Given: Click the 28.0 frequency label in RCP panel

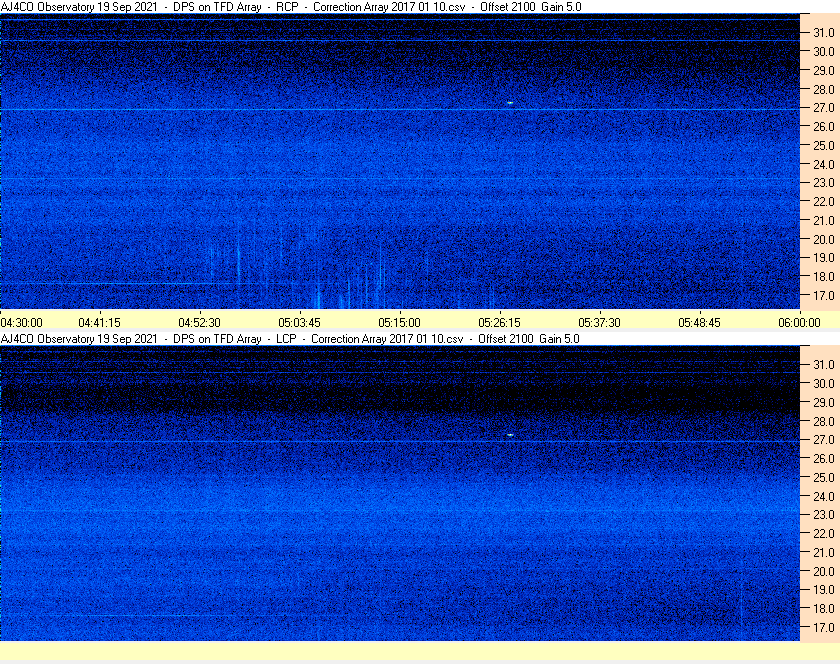Looking at the screenshot, I should coord(824,89).
